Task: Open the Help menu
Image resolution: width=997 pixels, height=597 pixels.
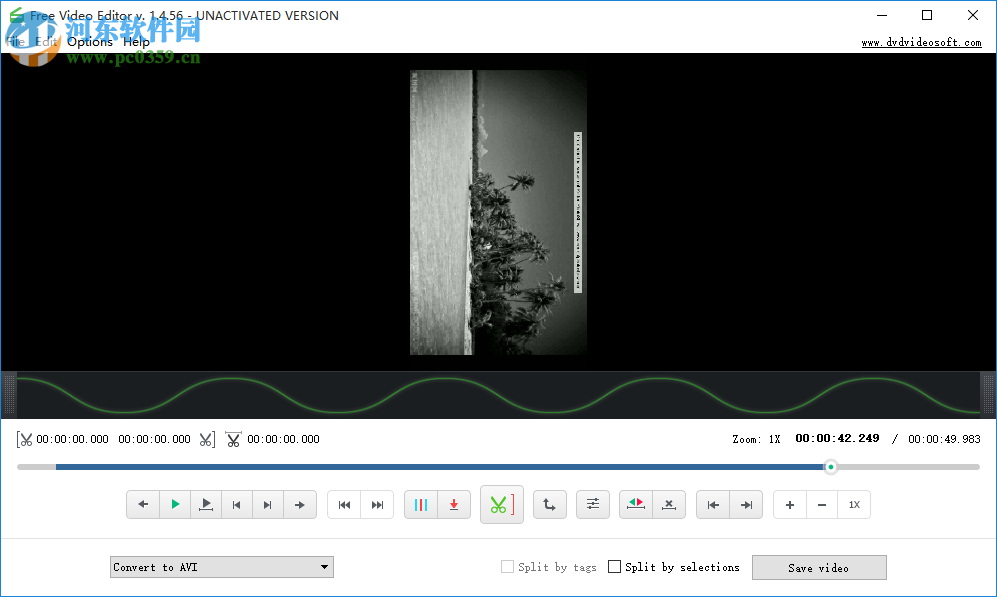Action: (x=136, y=41)
